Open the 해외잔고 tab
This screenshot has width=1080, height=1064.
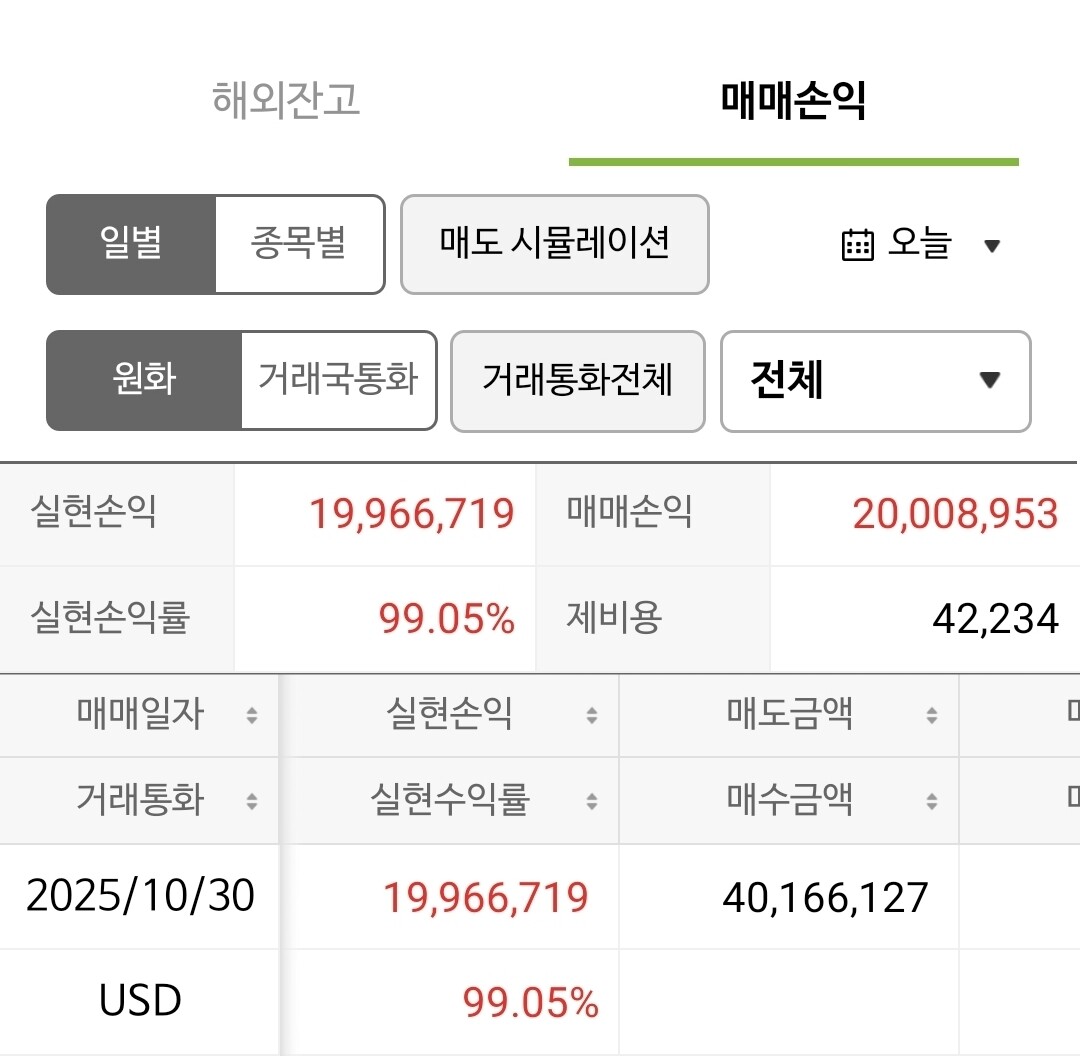pyautogui.click(x=286, y=101)
